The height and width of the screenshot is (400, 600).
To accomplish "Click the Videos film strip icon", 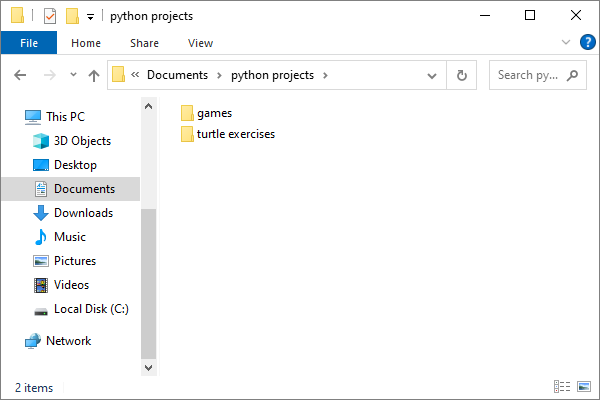I will pos(41,286).
